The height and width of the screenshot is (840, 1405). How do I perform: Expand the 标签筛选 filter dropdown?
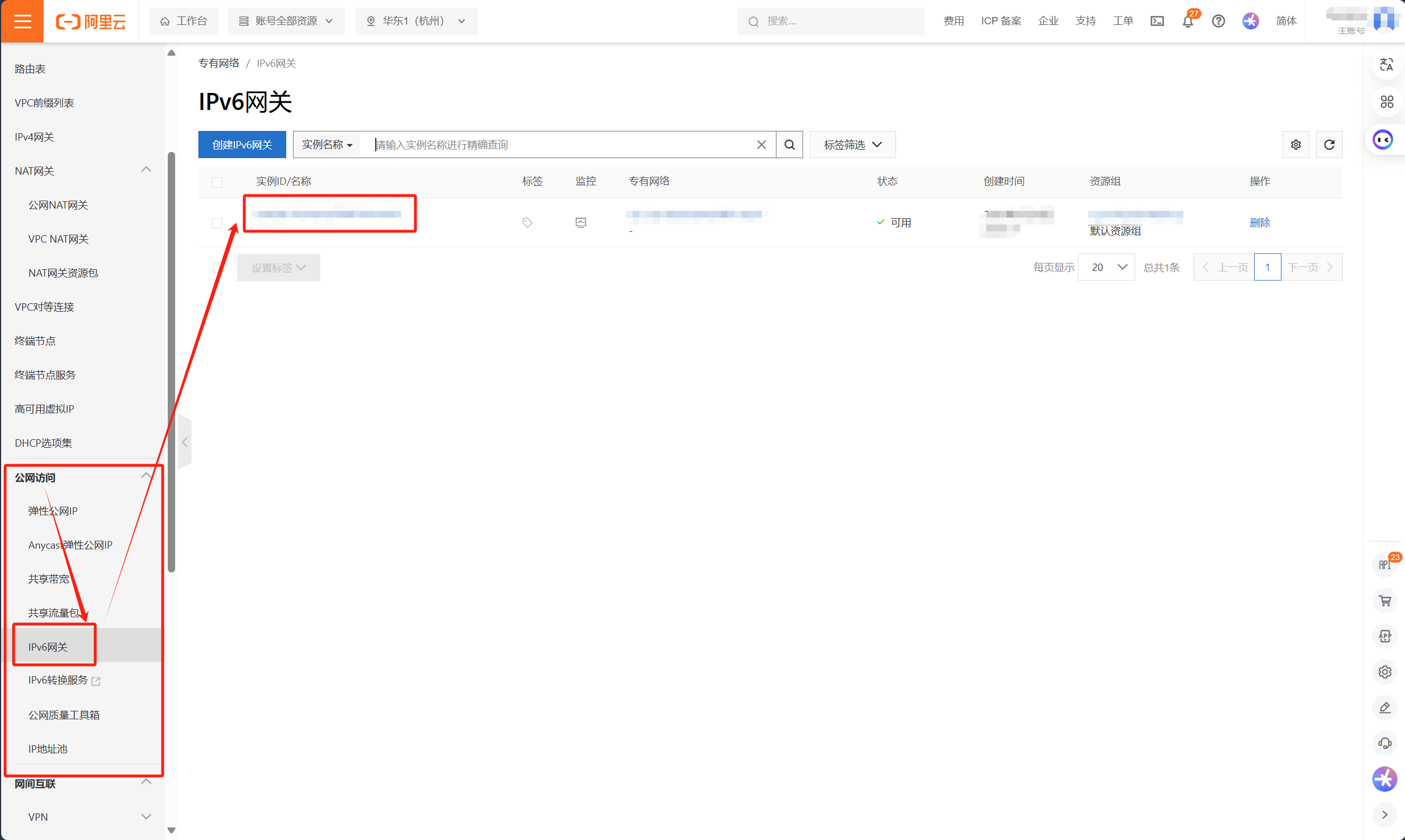coord(852,145)
